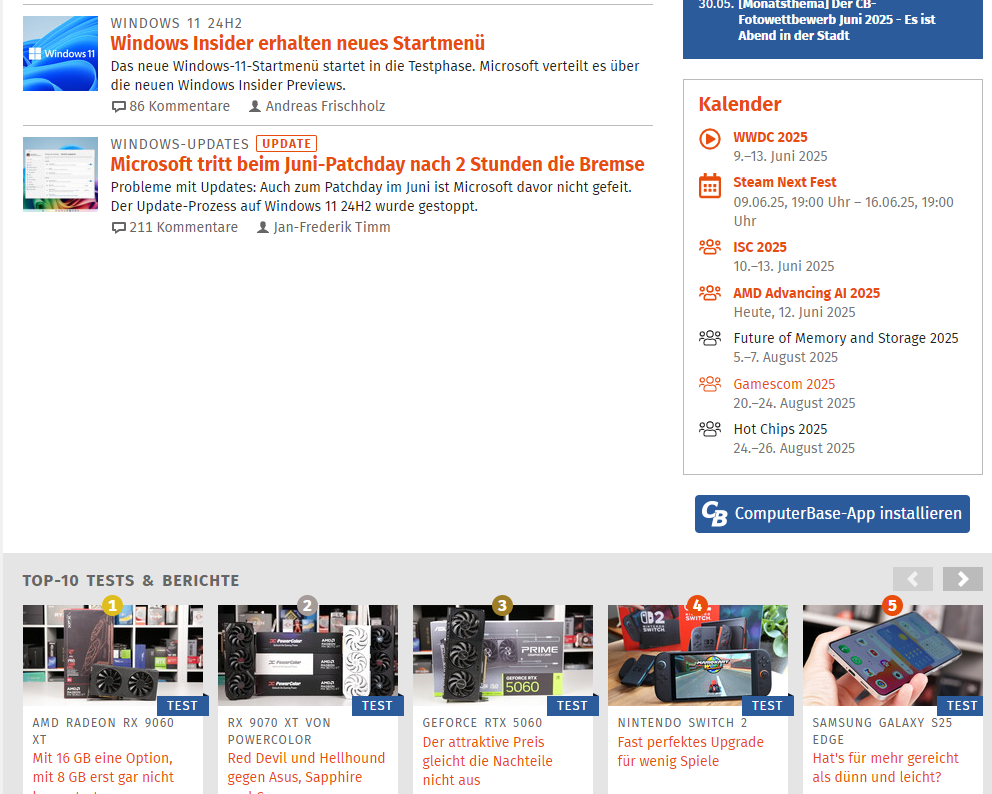Image resolution: width=992 pixels, height=794 pixels.
Task: Open the AMD Advancing AI 2025 entry
Action: (807, 293)
